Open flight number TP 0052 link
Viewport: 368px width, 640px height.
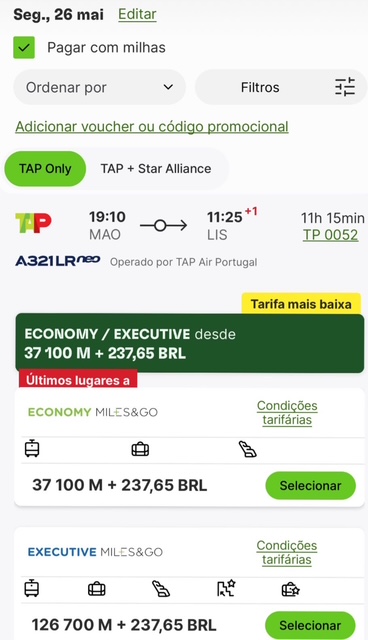(x=330, y=235)
